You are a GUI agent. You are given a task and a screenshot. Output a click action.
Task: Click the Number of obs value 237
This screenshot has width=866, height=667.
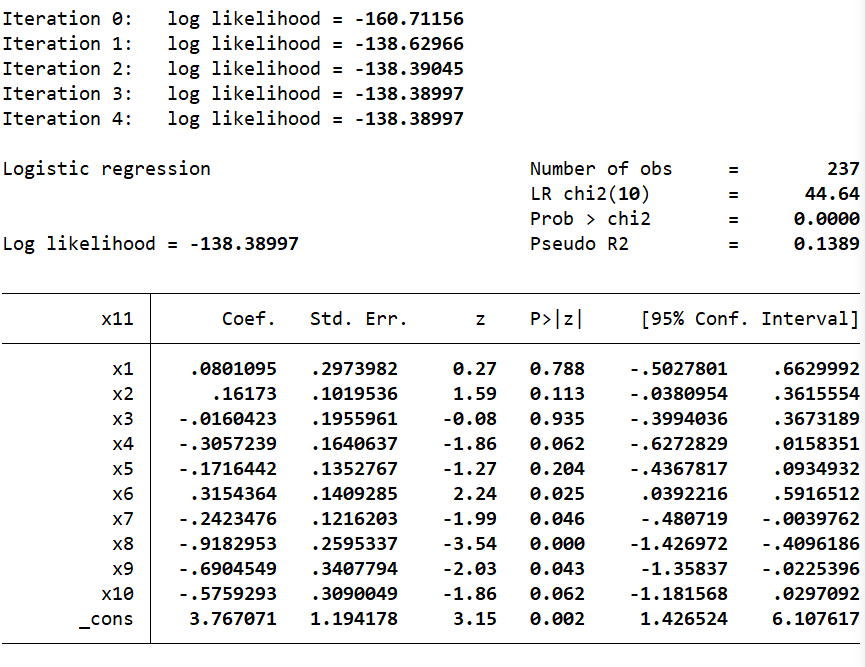click(843, 169)
